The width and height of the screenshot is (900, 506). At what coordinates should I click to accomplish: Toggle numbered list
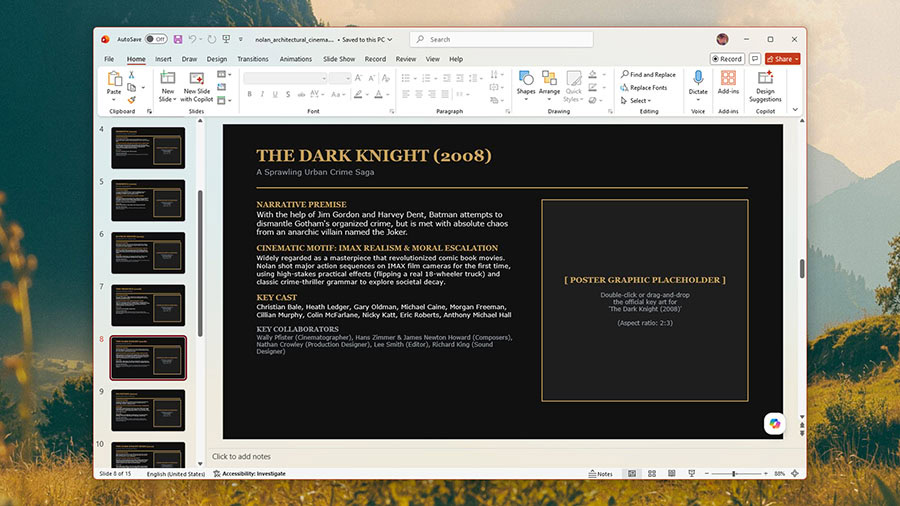point(426,78)
